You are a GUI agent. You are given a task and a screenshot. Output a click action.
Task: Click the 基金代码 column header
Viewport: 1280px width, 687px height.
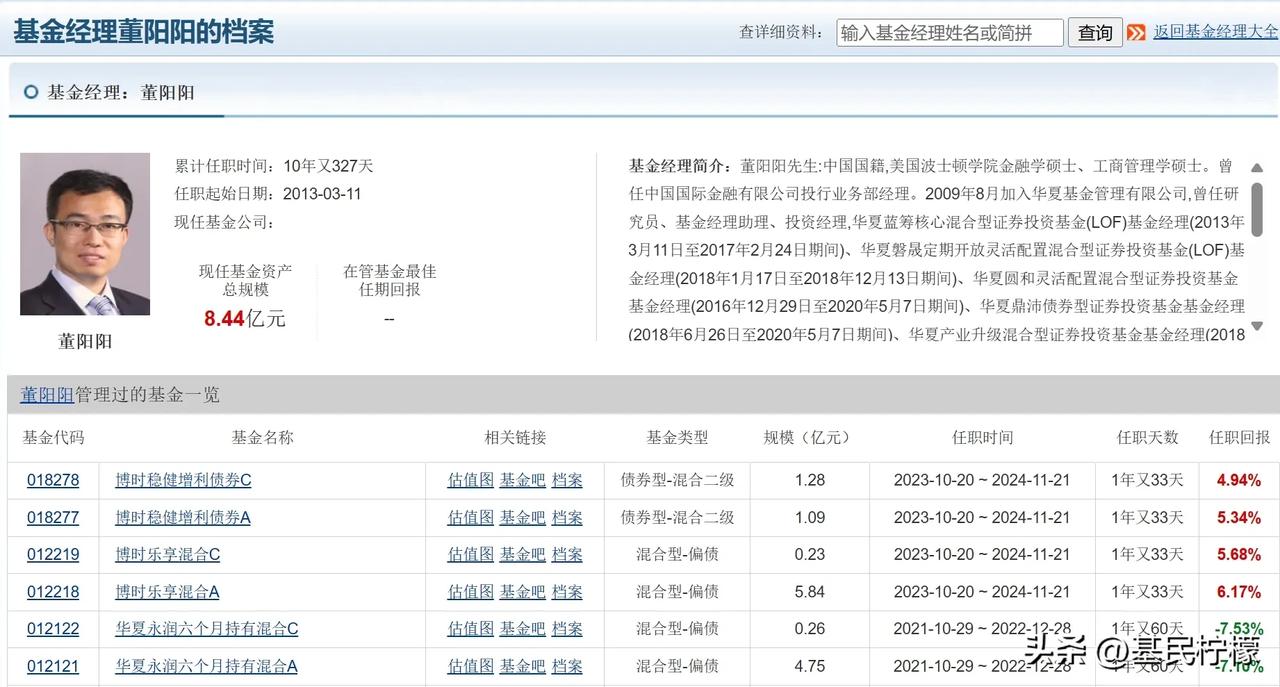[53, 438]
